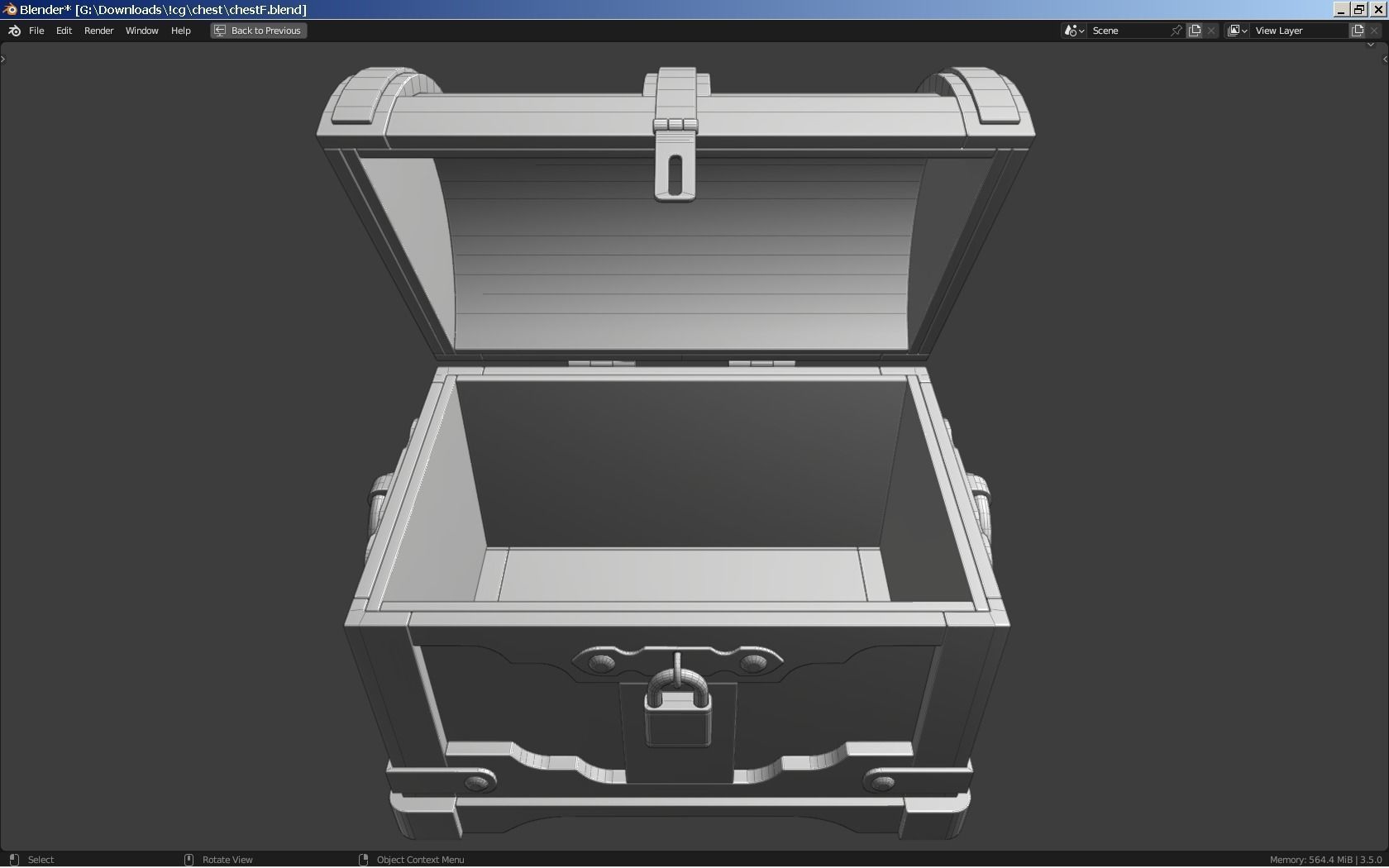This screenshot has height=868, width=1389.
Task: Toggle the scene pin icon
Action: click(1177, 31)
